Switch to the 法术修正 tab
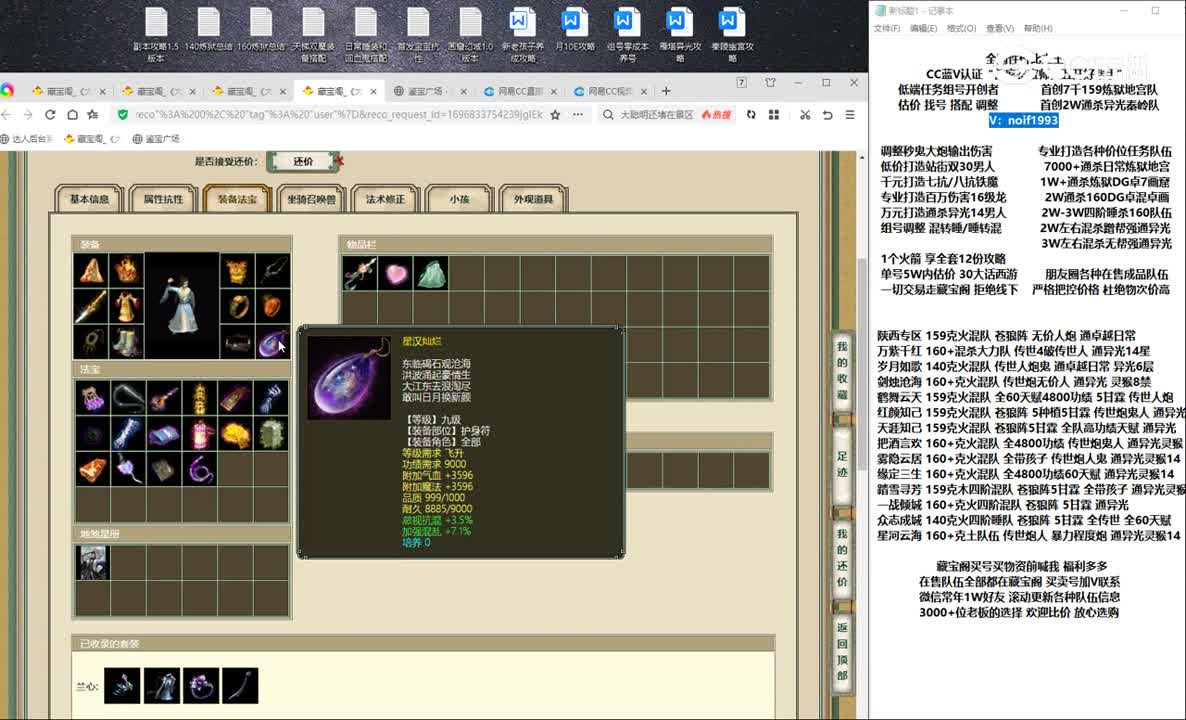 (386, 199)
